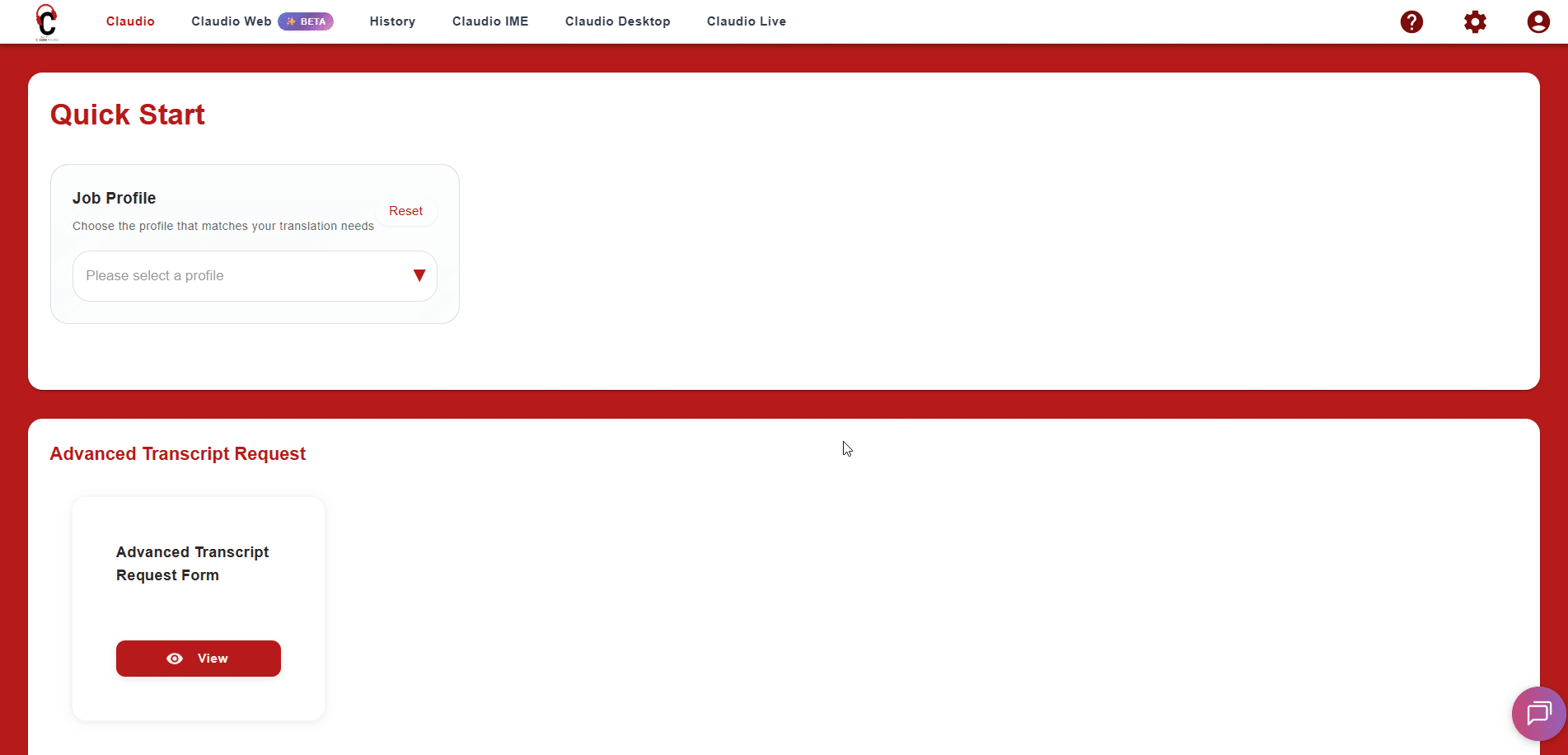Screen dimensions: 1568x755
Task: Click the Claudio logo
Action: click(46, 21)
